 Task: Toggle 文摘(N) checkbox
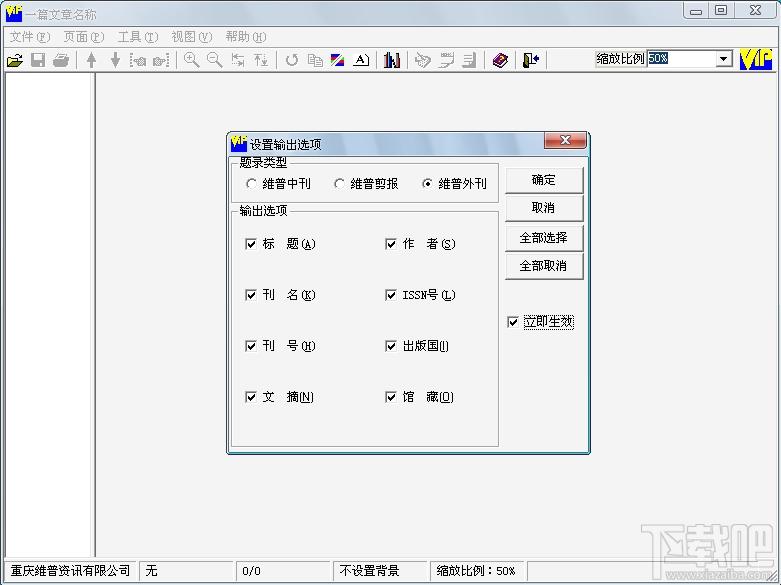[x=251, y=397]
